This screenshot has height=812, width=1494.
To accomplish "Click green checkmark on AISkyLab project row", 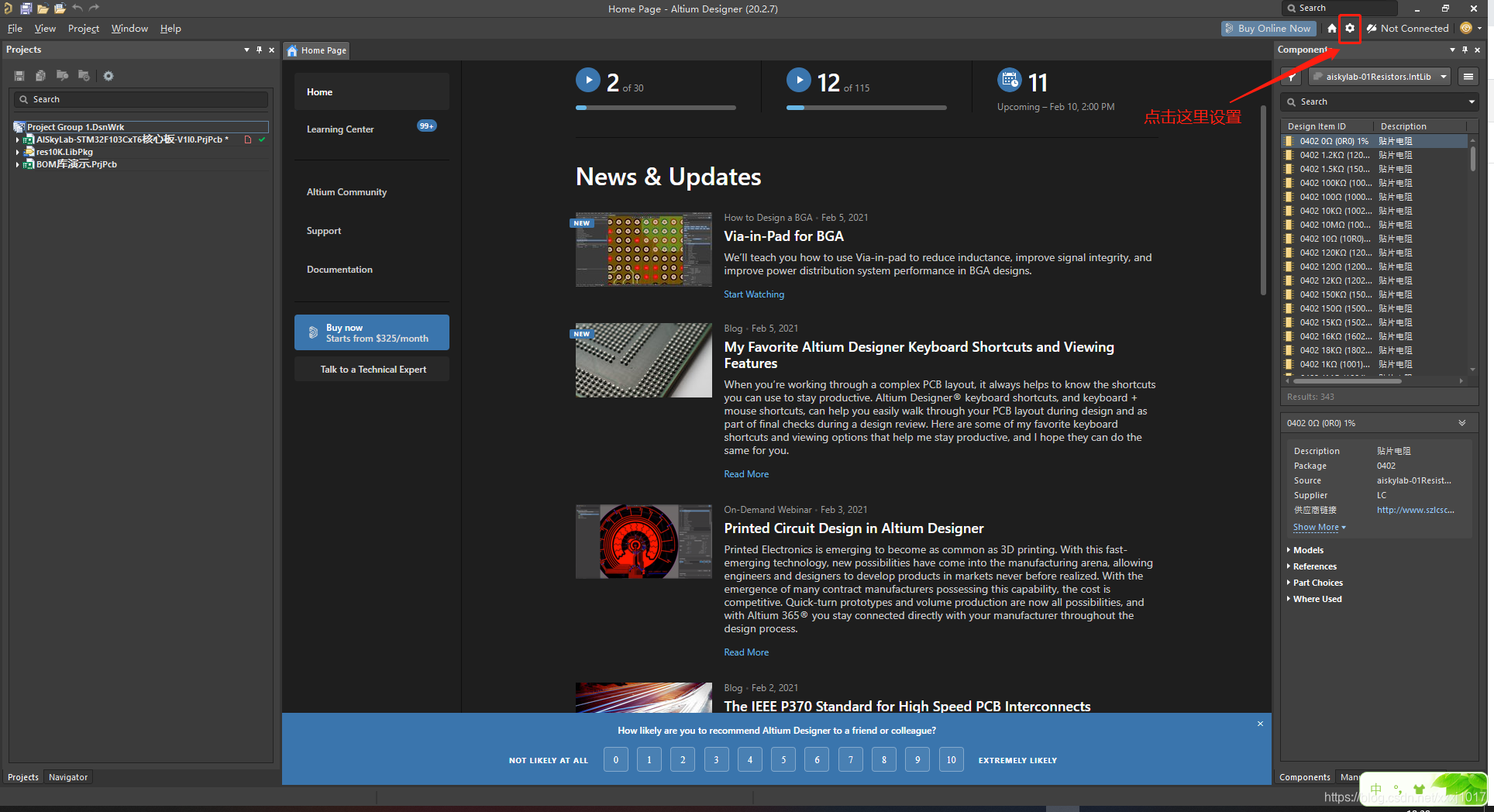I will click(x=262, y=139).
